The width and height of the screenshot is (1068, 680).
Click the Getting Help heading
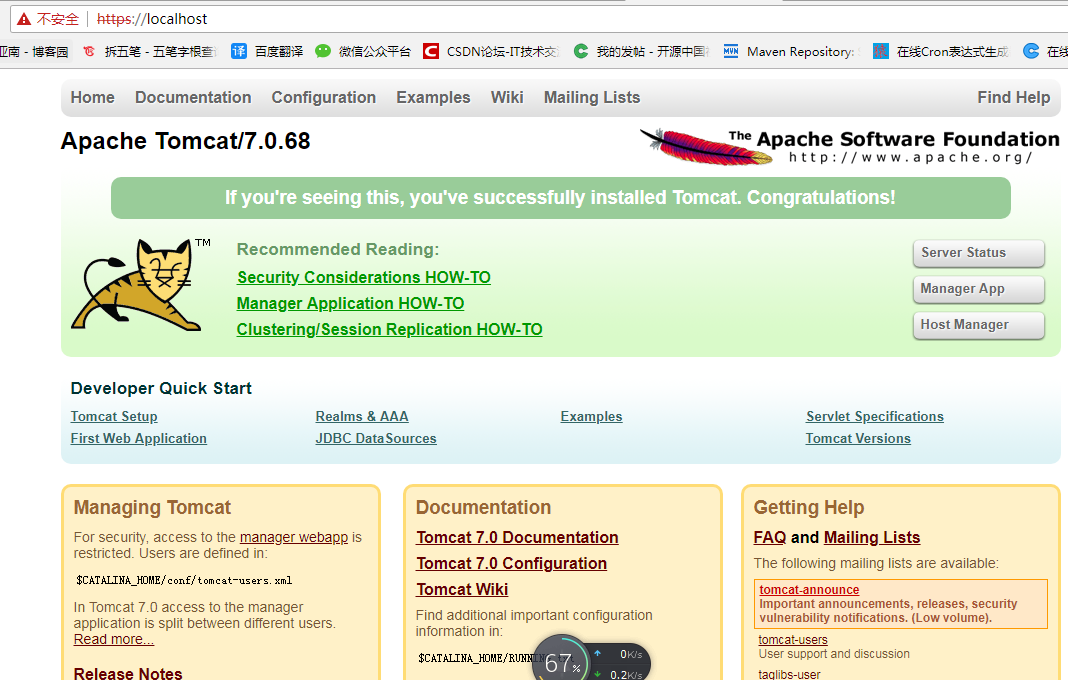[808, 508]
